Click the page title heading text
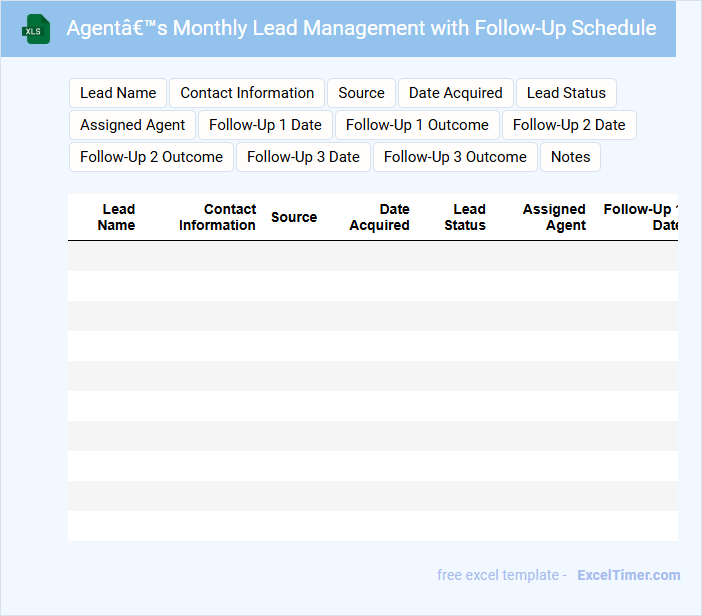Image resolution: width=702 pixels, height=616 pixels. (361, 28)
